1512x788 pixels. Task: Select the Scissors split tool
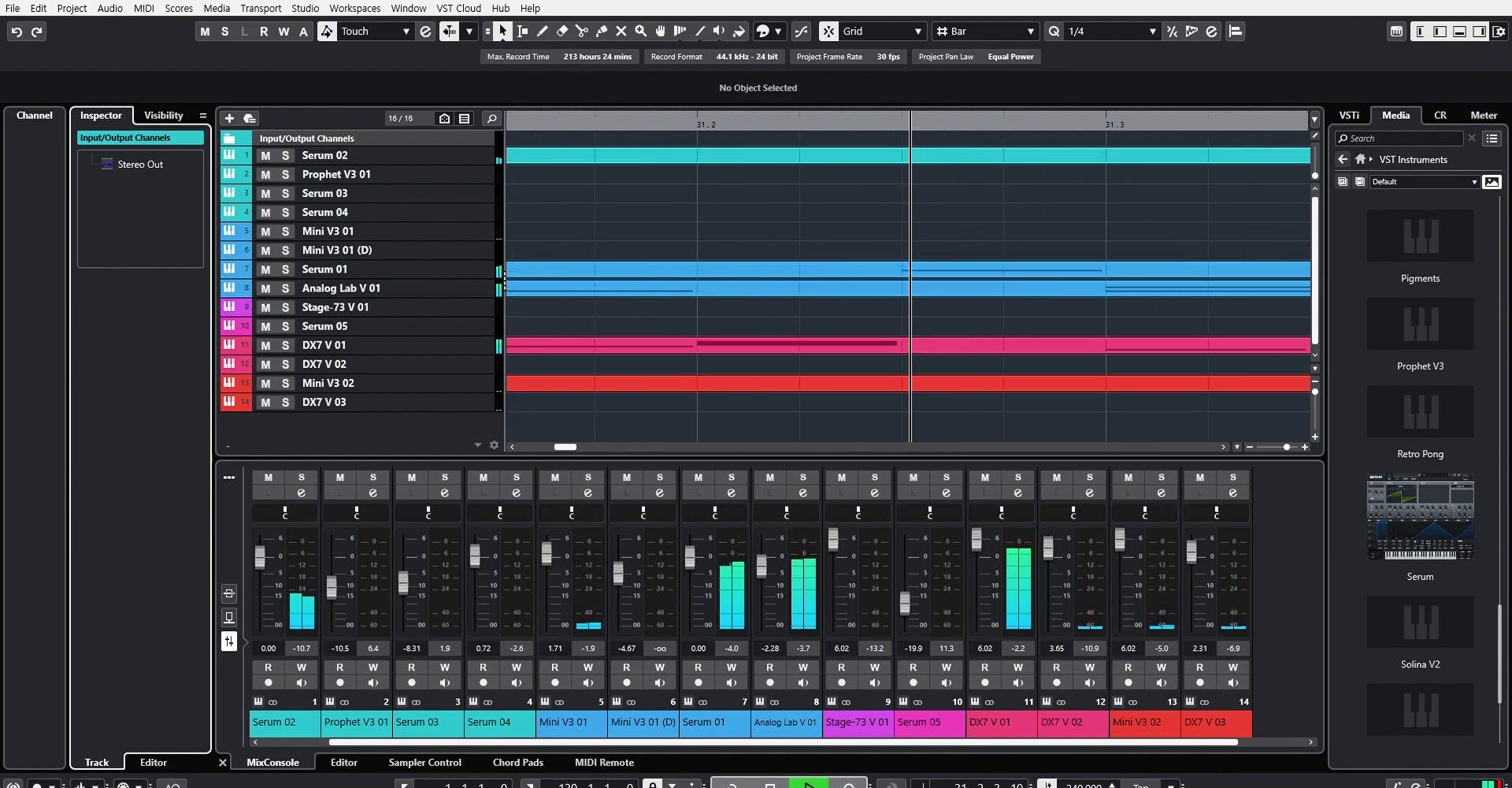click(582, 32)
